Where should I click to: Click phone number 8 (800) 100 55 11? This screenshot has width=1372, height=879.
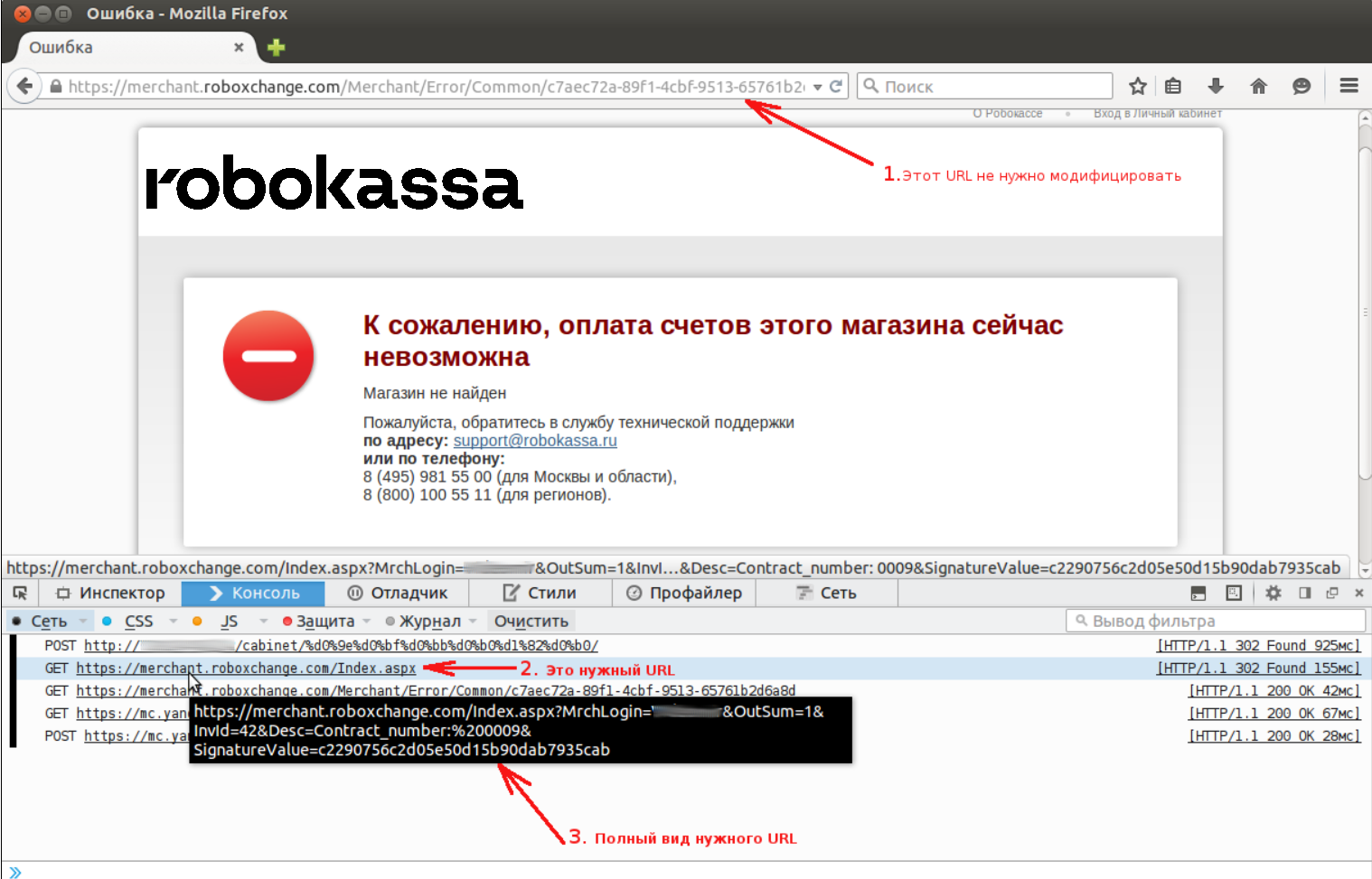point(428,494)
